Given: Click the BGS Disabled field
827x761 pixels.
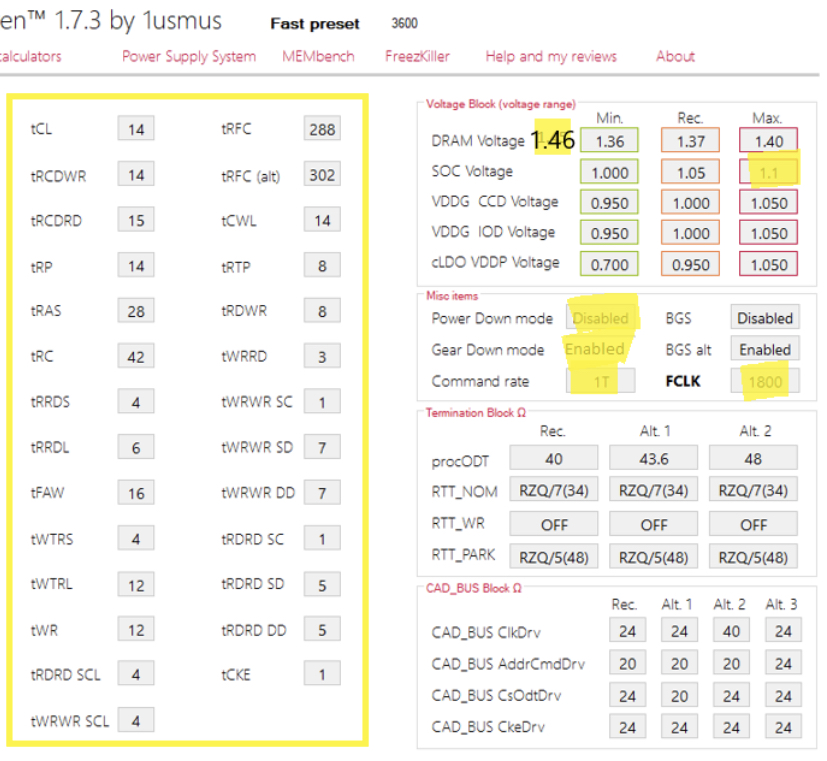Looking at the screenshot, I should [x=765, y=317].
